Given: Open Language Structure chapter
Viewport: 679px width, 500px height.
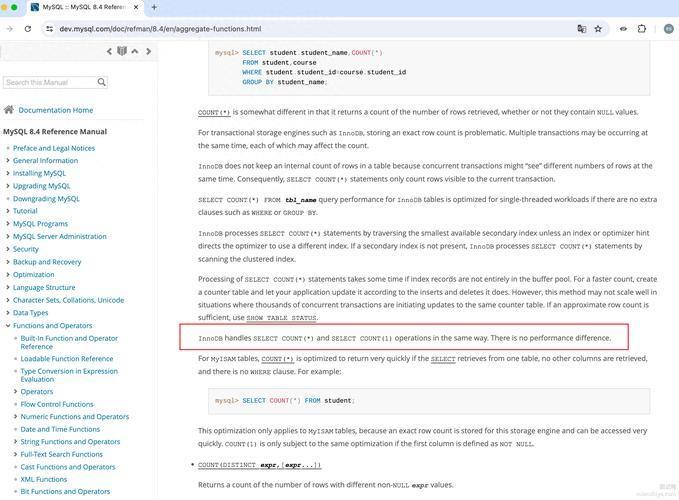Looking at the screenshot, I should [x=44, y=287].
